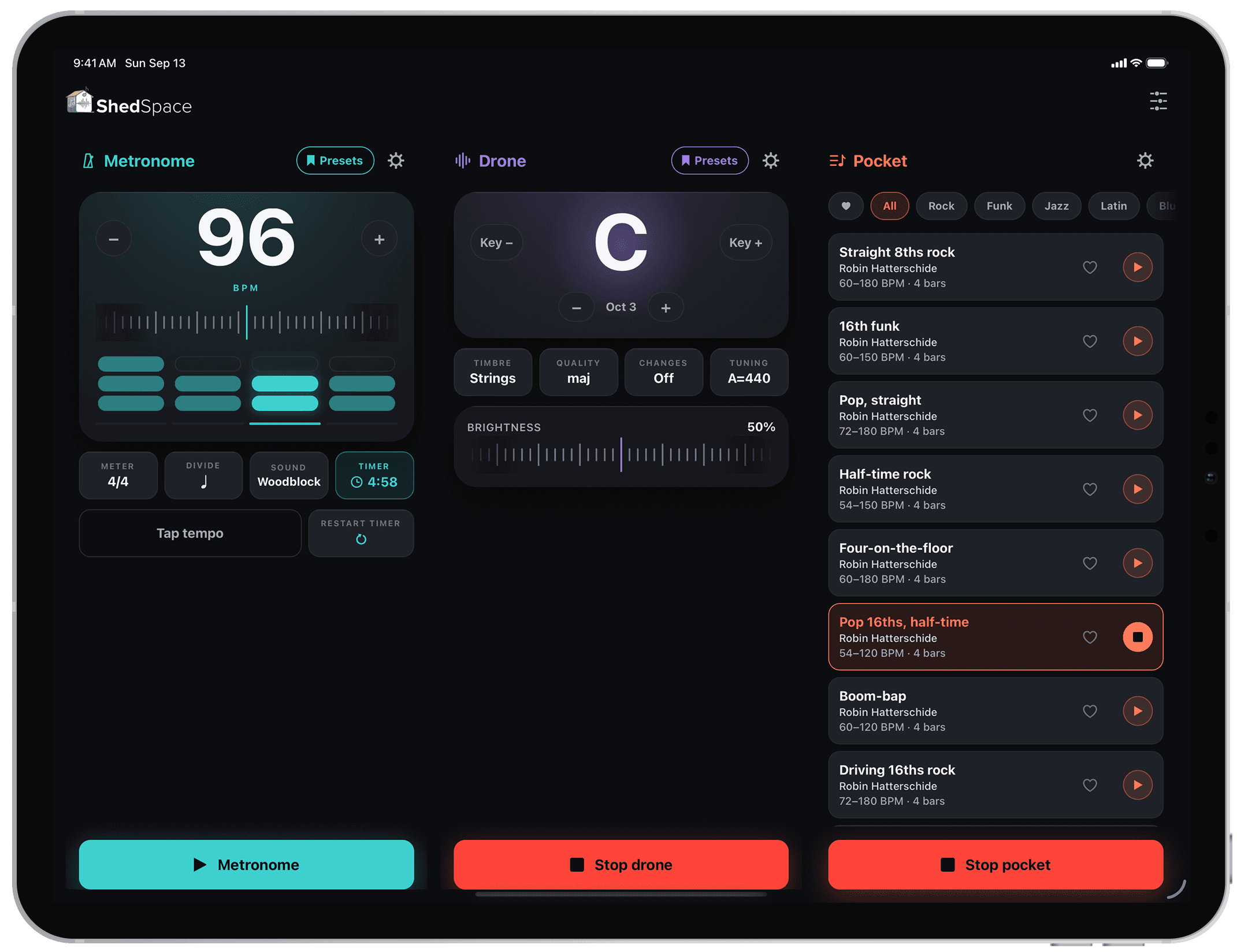1237x952 pixels.
Task: Toggle third beat accent column
Action: [x=285, y=384]
